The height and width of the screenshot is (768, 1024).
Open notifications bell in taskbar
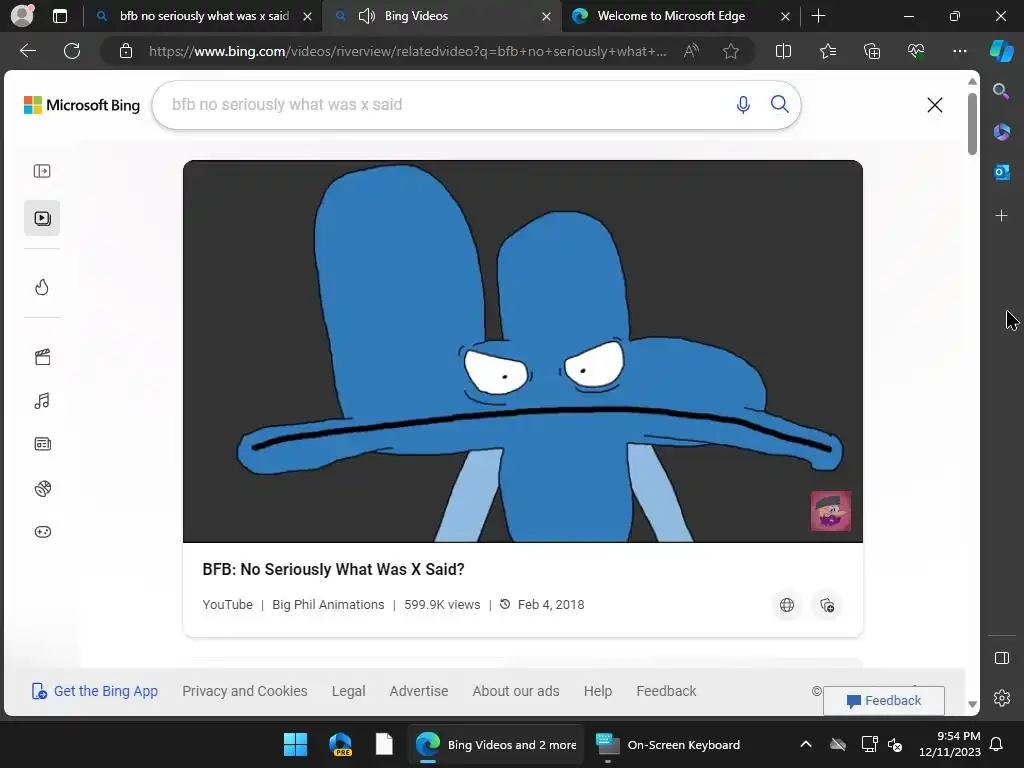pyautogui.click(x=997, y=744)
